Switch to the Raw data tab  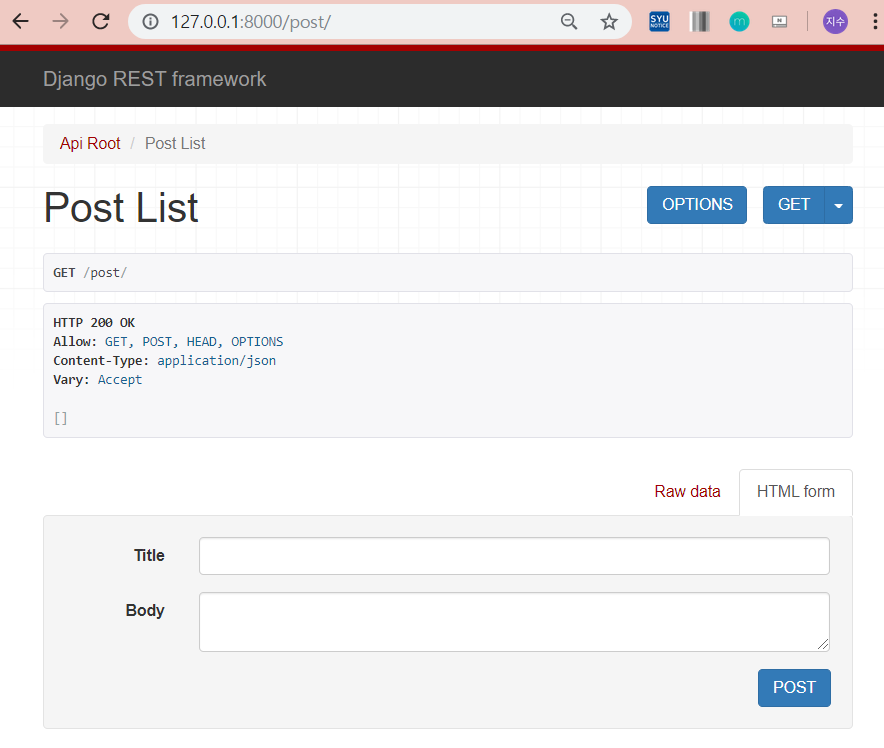pyautogui.click(x=687, y=492)
